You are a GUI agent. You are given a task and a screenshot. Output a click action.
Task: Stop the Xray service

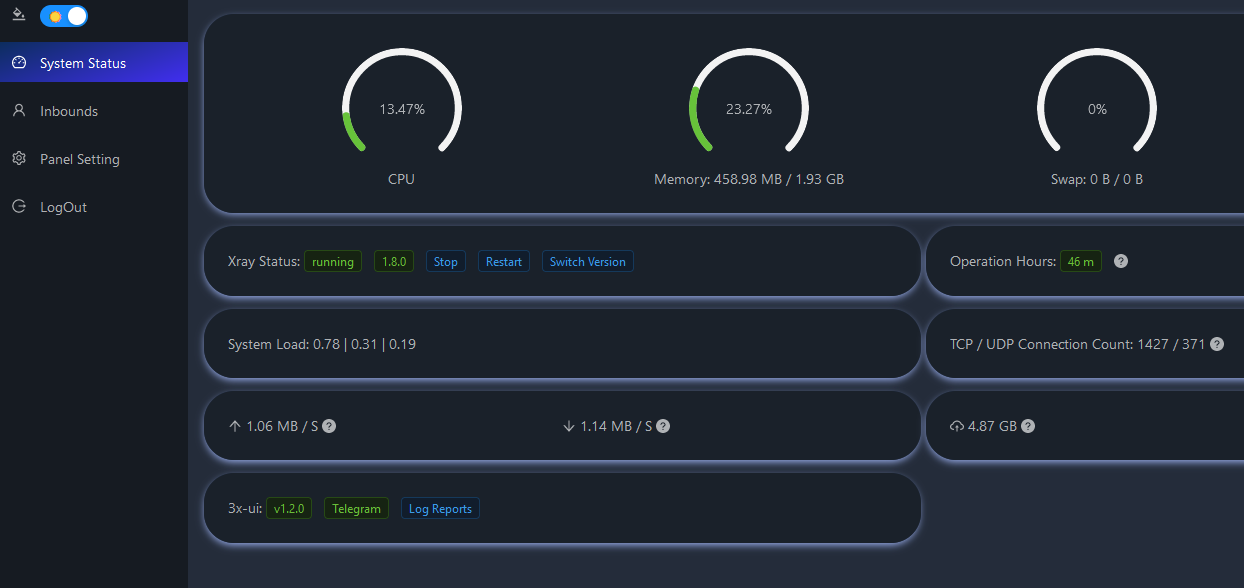point(445,262)
